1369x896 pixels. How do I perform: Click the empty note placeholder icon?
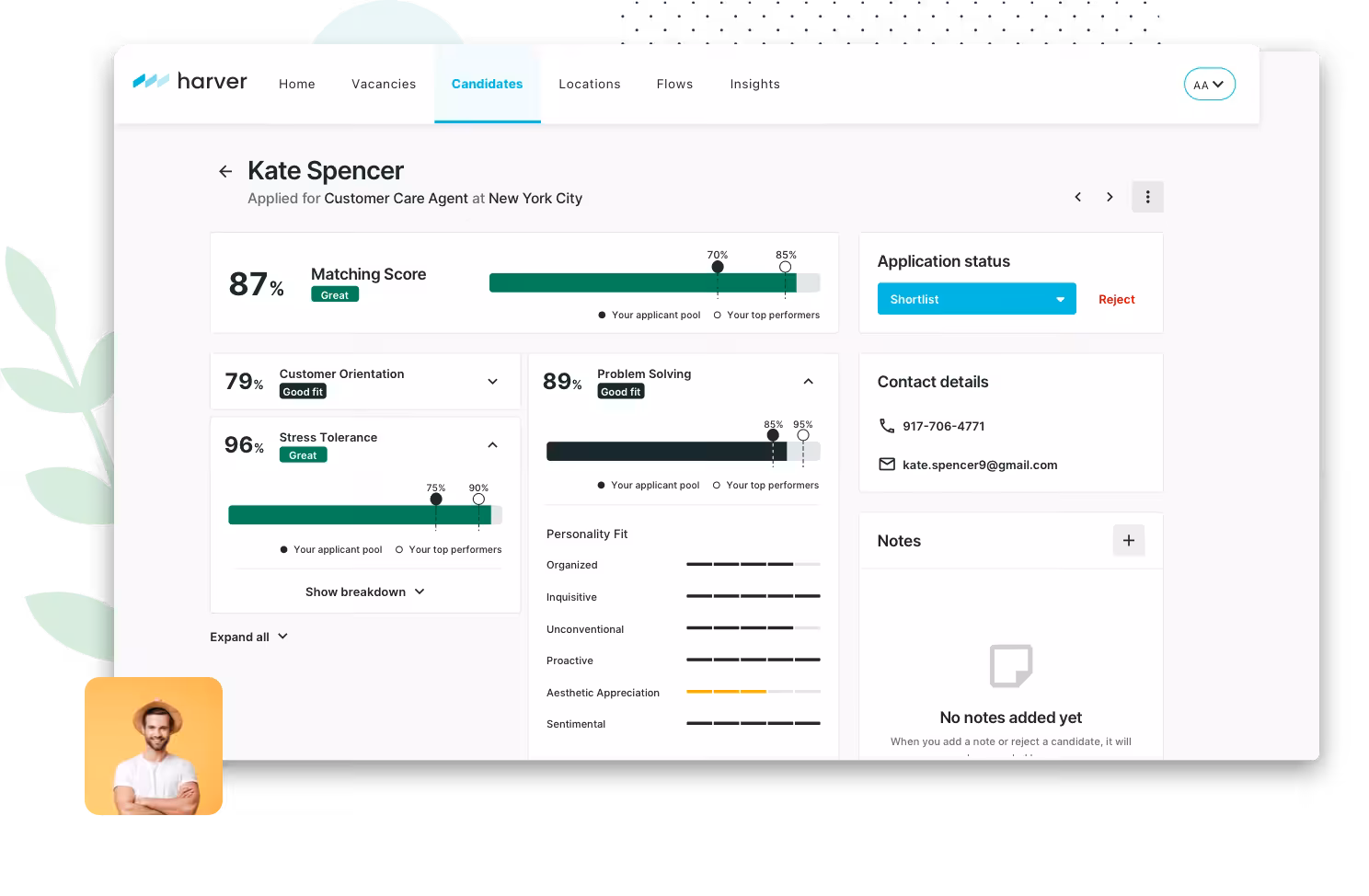coord(1011,665)
